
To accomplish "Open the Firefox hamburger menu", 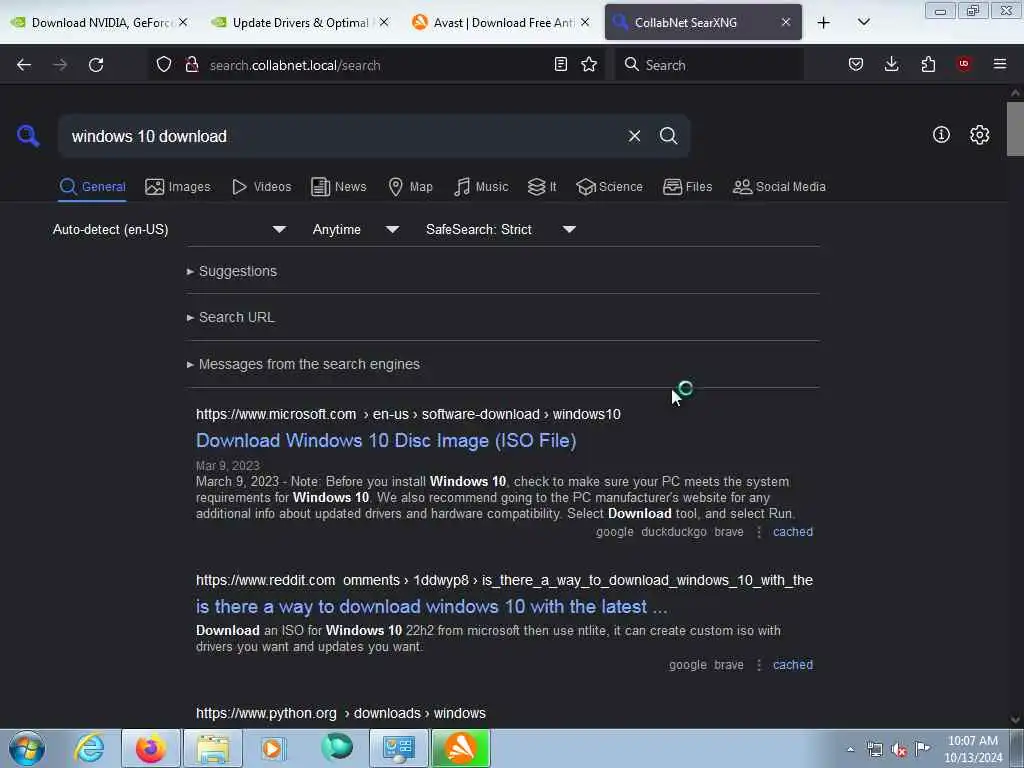I will 1000,64.
